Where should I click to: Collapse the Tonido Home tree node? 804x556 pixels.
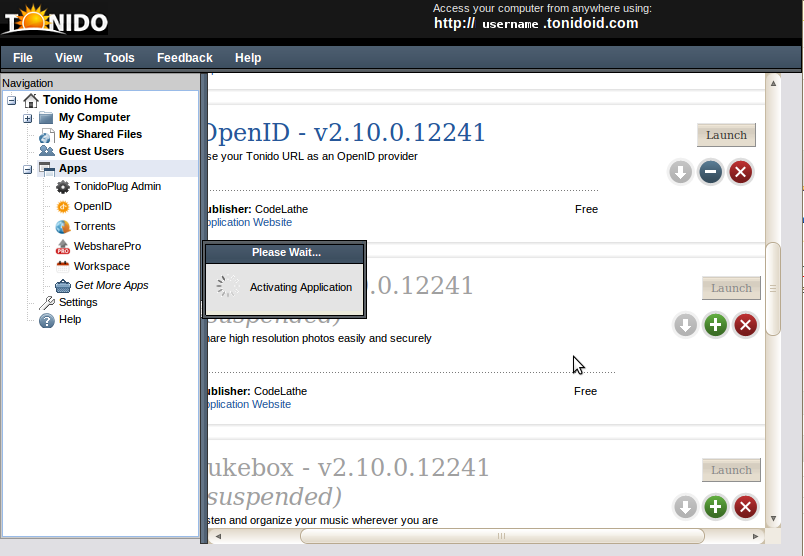click(11, 100)
